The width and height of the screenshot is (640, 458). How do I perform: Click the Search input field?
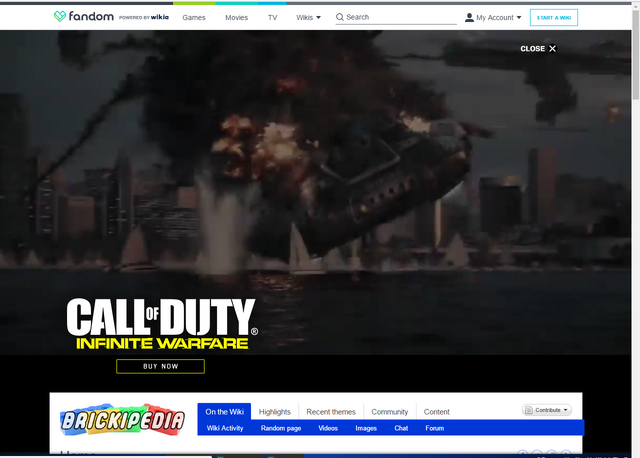(396, 17)
